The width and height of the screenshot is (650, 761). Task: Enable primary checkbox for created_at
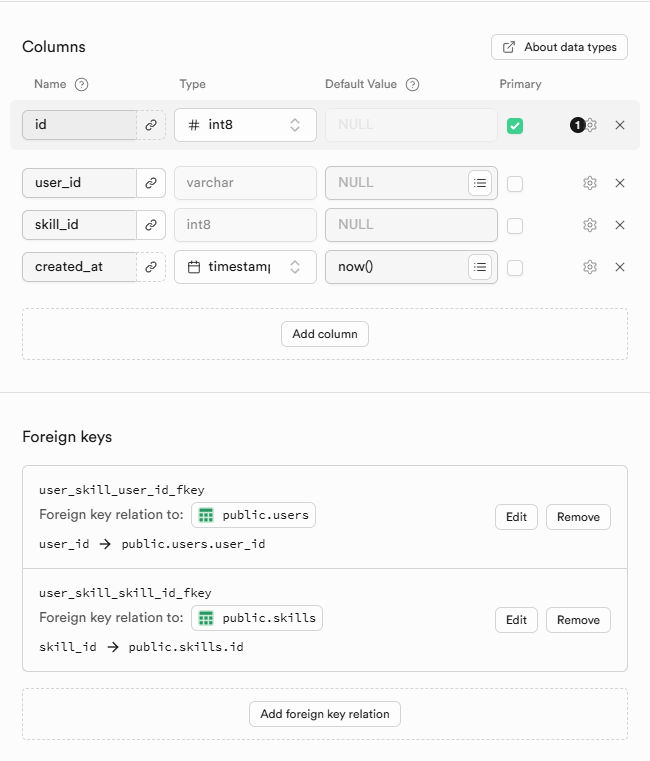click(515, 268)
